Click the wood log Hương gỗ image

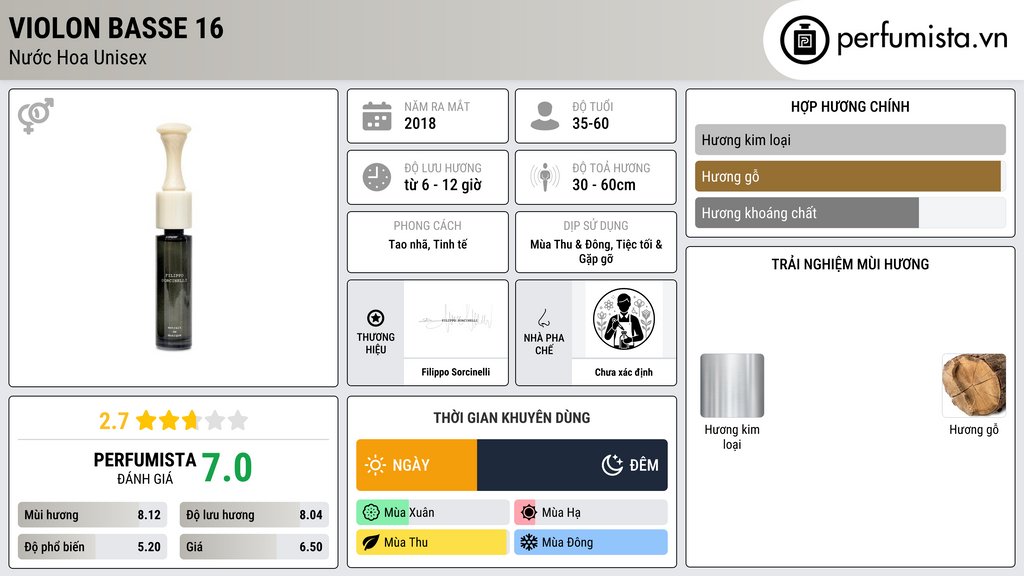tap(974, 385)
